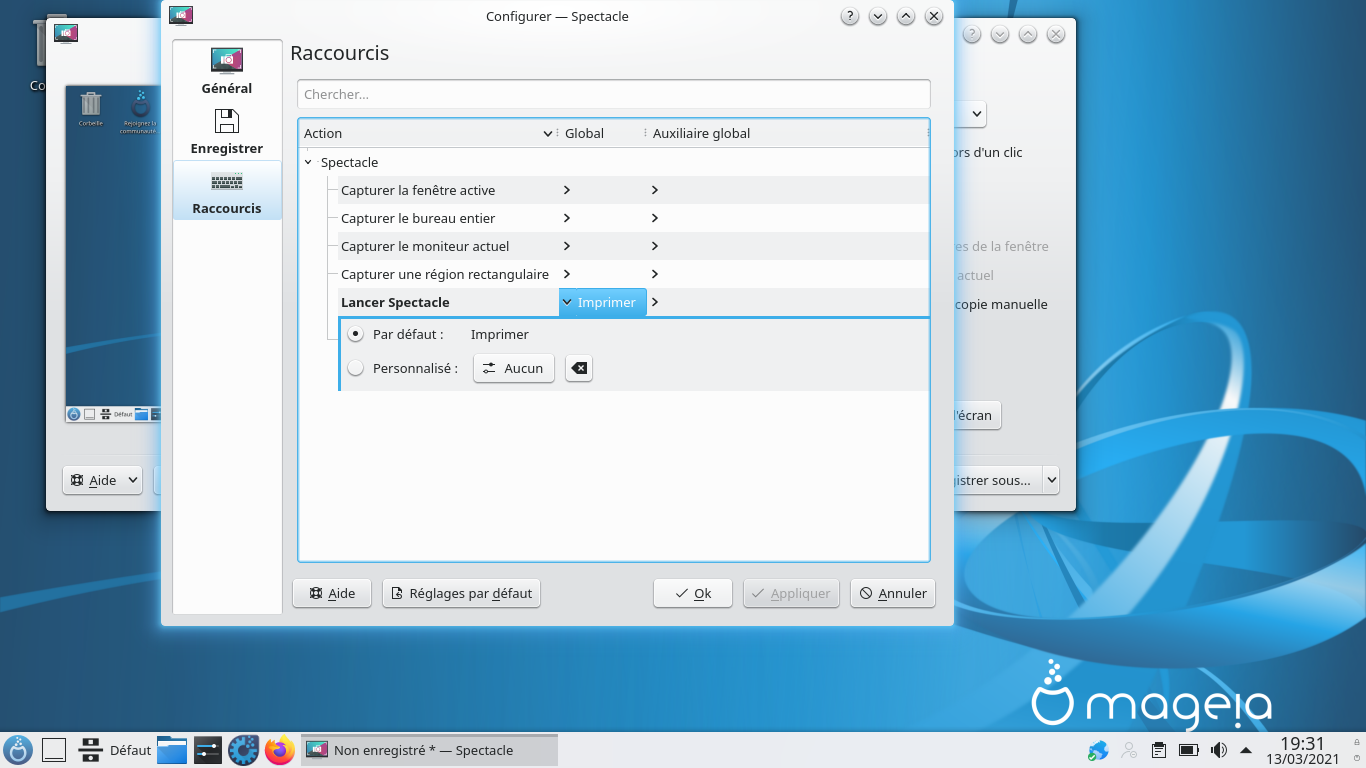Image resolution: width=1366 pixels, height=768 pixels.
Task: Click the network globe tray icon
Action: coord(1098,750)
